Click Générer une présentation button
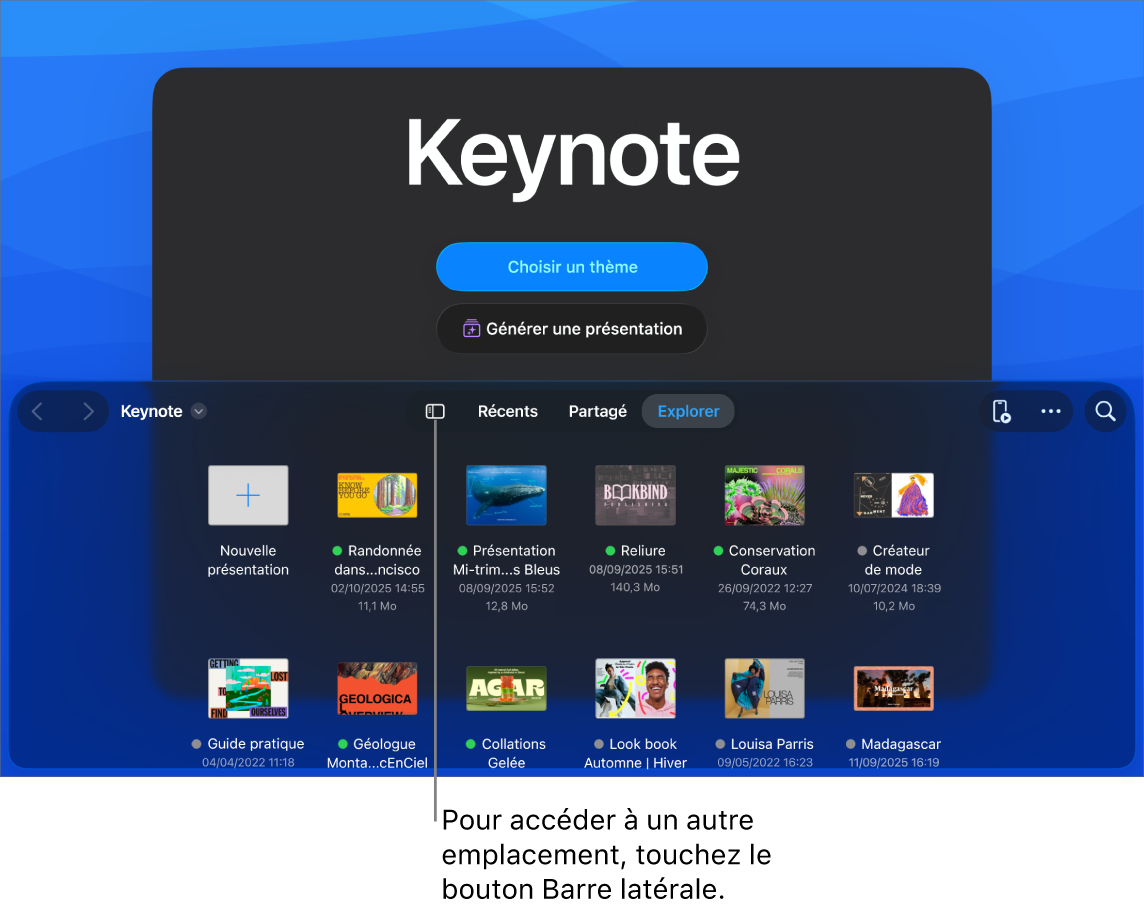Image resolution: width=1144 pixels, height=907 pixels. 572,329
